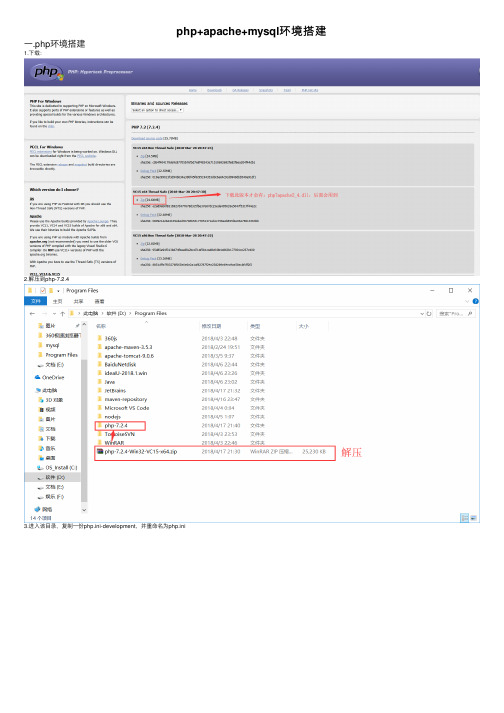Switch to details view using status bar icon
The height and width of the screenshot is (713, 504).
(x=464, y=517)
